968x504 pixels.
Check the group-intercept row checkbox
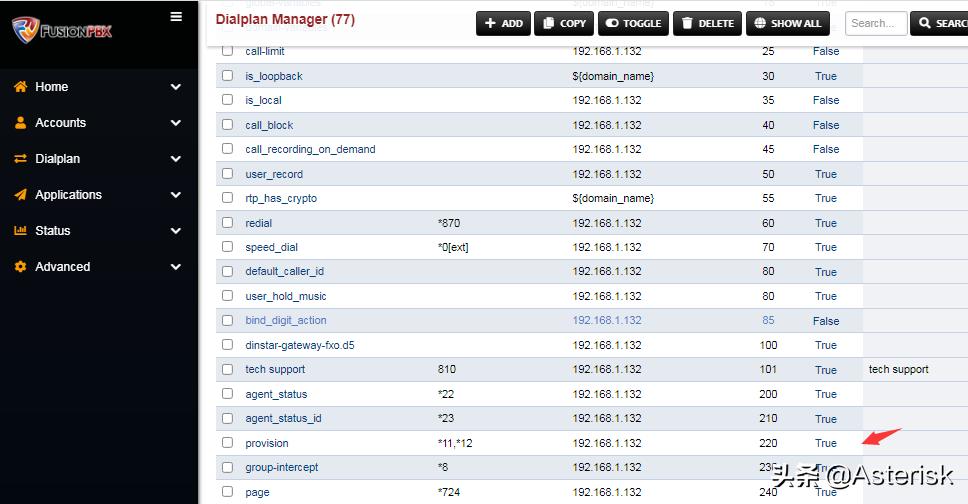coord(227,467)
